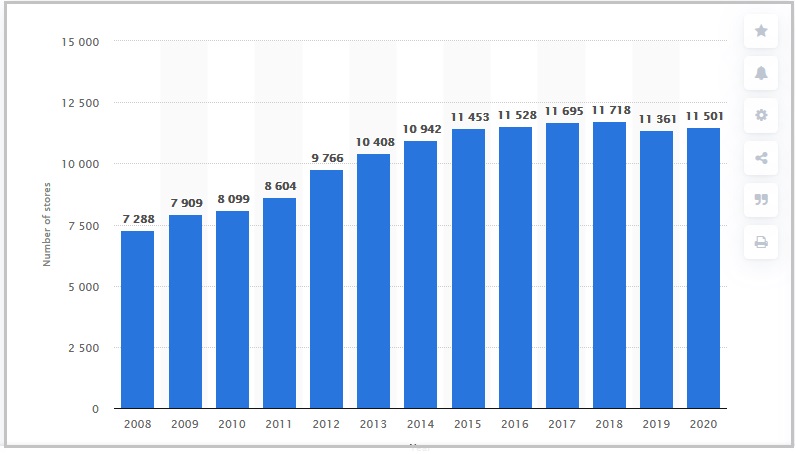The image size is (797, 454).
Task: Click the value label 7 909
Action: coord(187,203)
